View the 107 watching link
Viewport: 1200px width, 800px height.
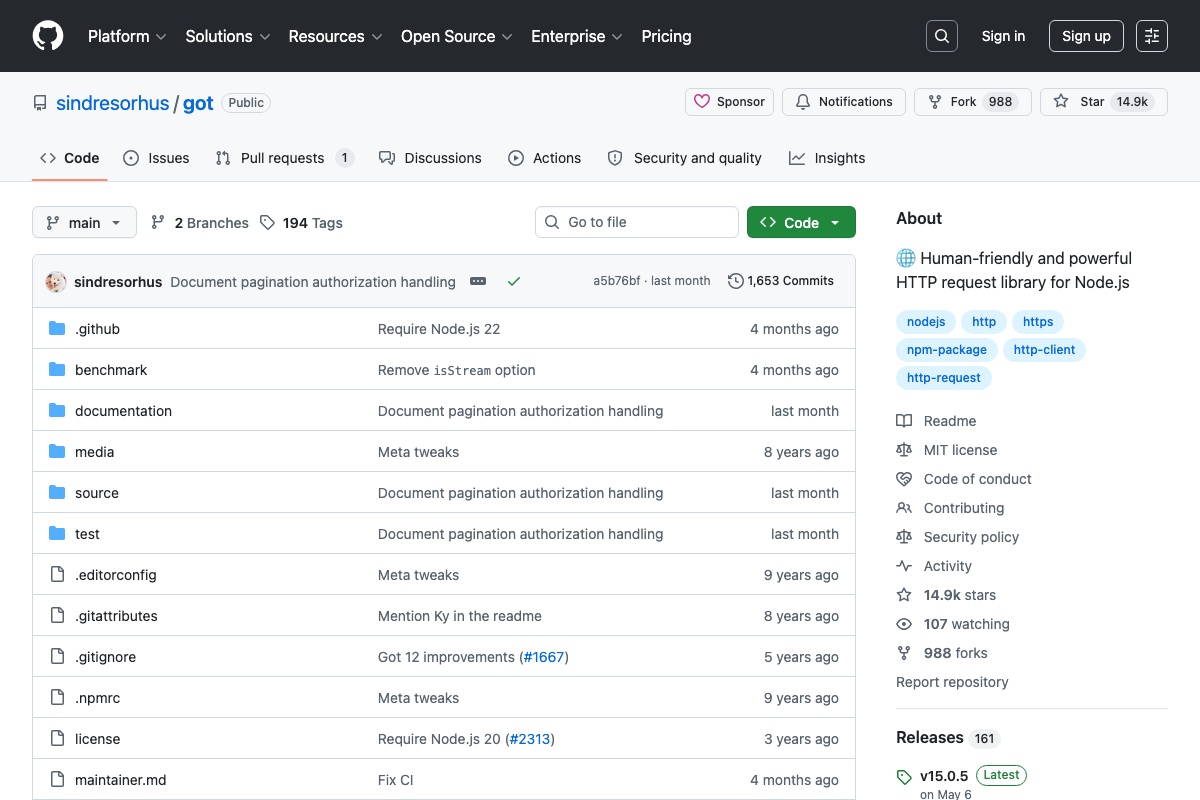click(x=953, y=624)
